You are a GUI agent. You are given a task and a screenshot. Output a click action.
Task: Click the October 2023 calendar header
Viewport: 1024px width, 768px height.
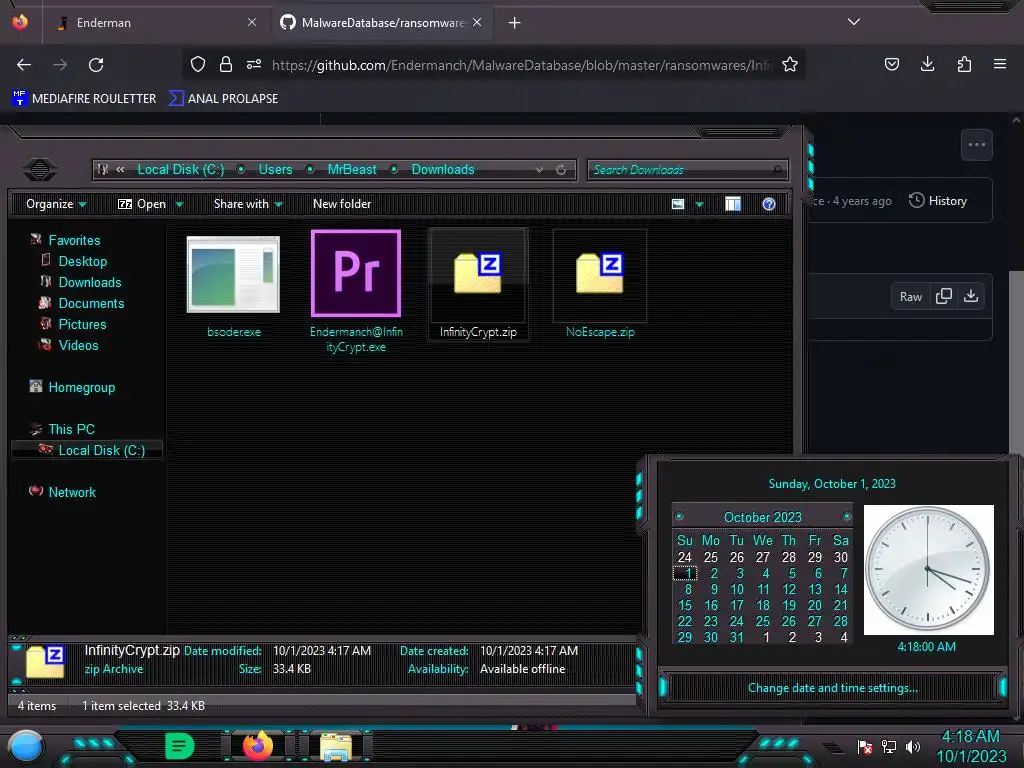(x=762, y=517)
